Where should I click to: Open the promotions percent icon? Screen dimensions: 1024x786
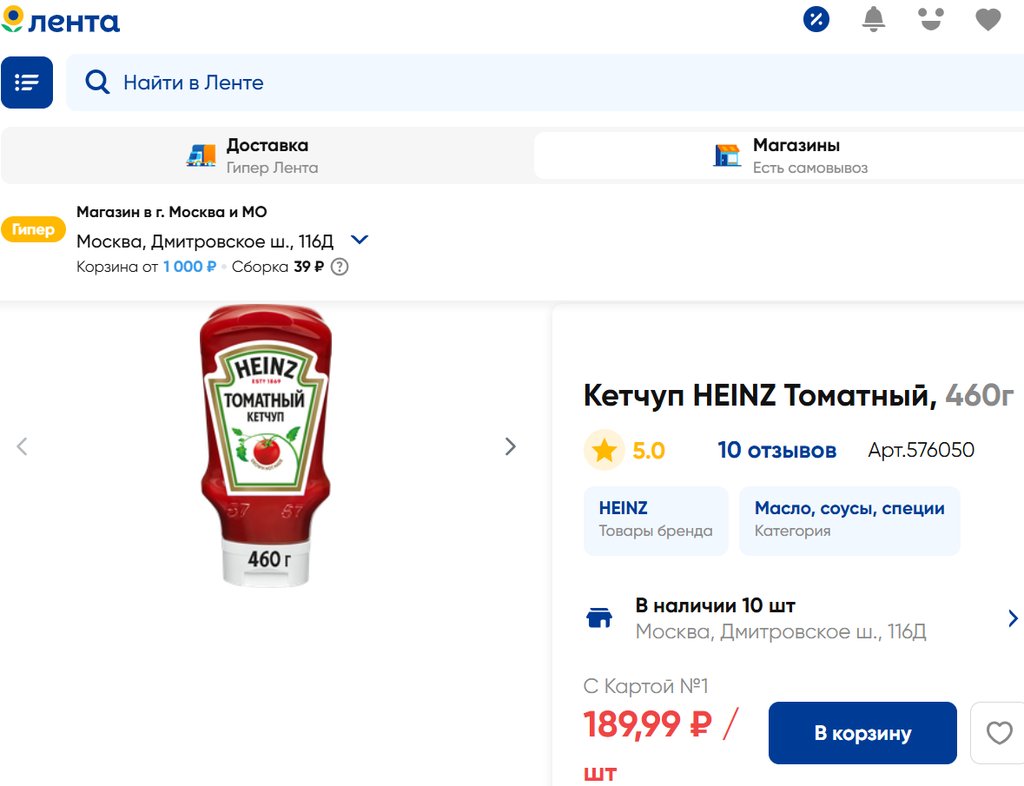coord(816,19)
